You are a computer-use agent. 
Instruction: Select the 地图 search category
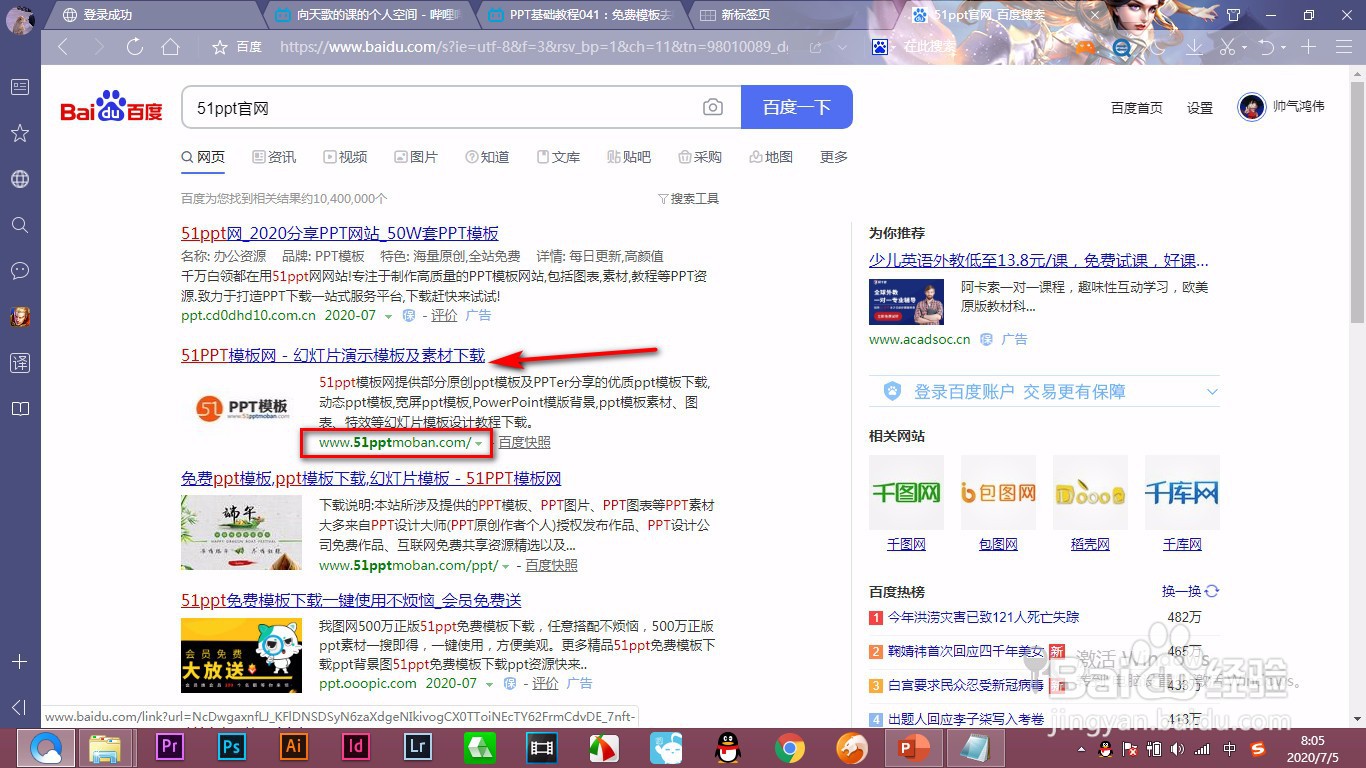coord(771,157)
